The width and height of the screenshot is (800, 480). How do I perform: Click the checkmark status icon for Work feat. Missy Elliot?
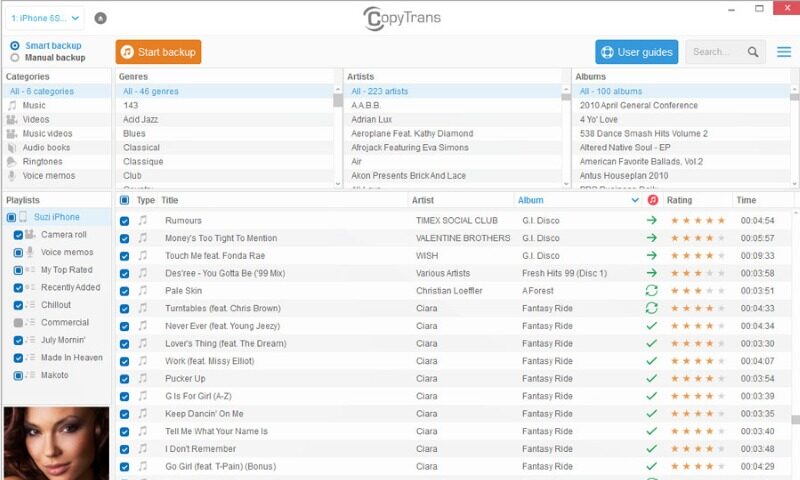tap(652, 361)
